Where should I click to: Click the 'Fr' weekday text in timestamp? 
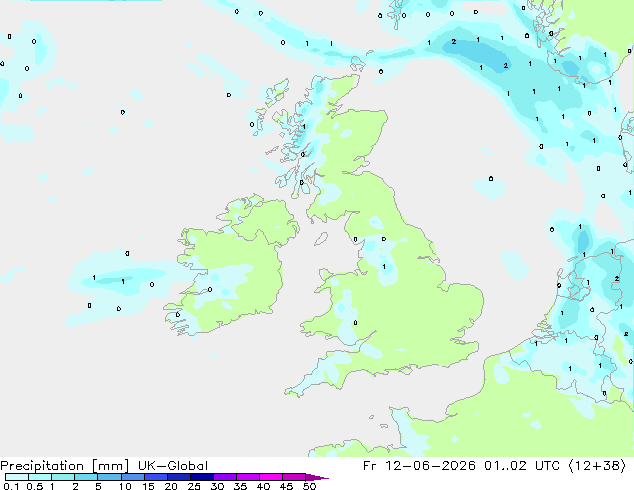pyautogui.click(x=370, y=466)
